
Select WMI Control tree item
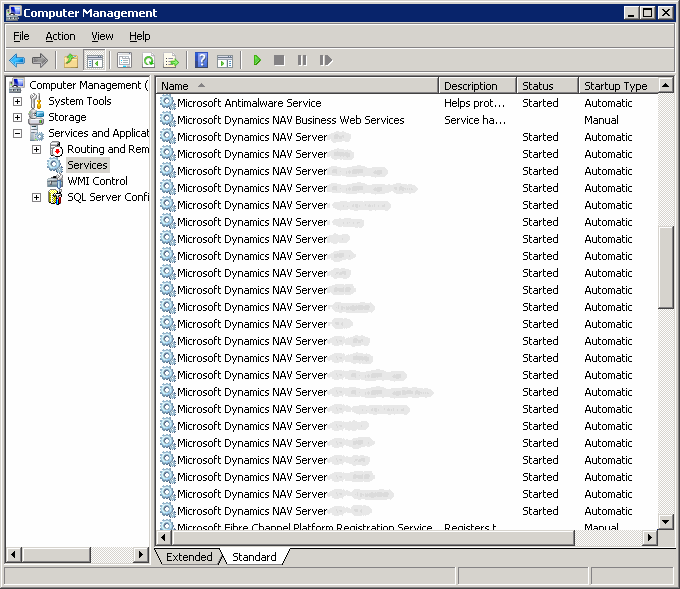tap(97, 181)
